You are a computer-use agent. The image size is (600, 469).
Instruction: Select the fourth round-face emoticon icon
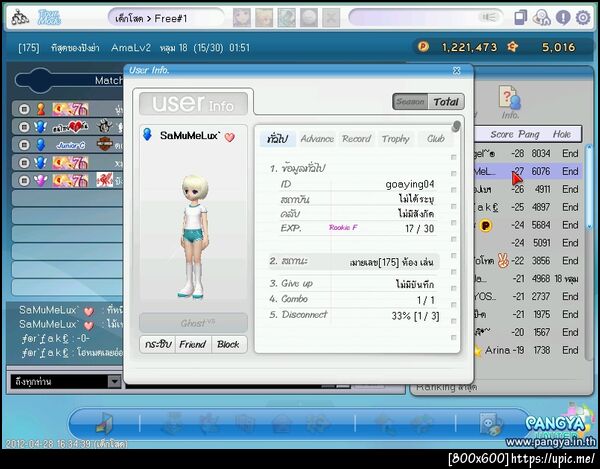pos(309,18)
